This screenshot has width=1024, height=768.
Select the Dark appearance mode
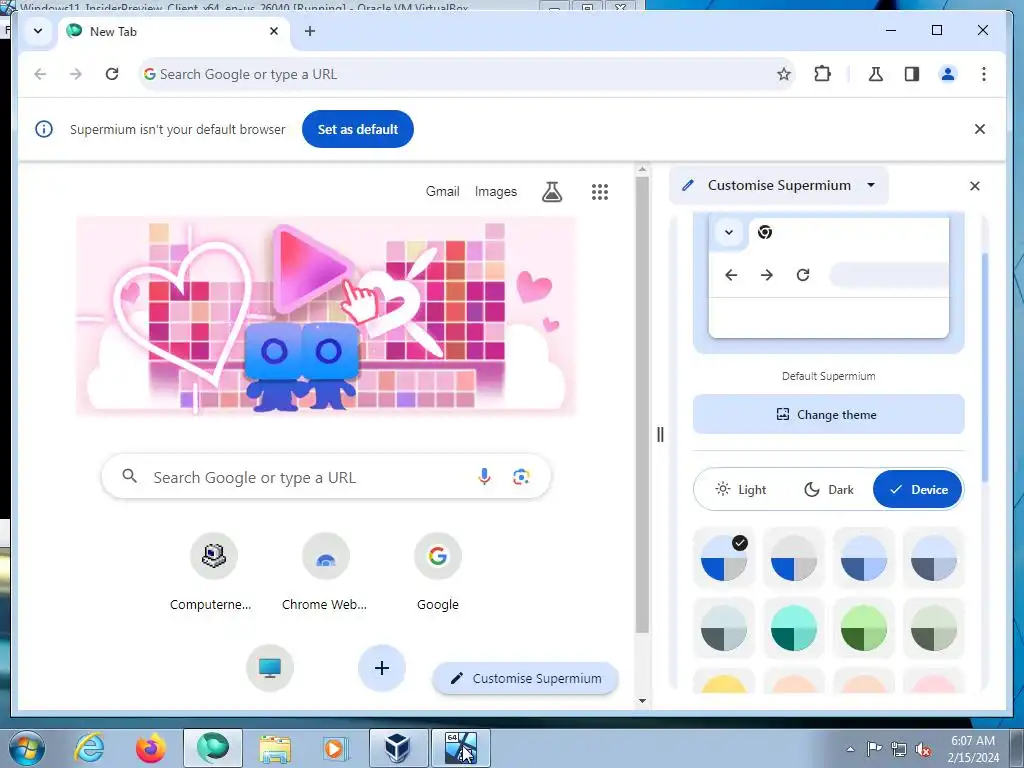[828, 489]
